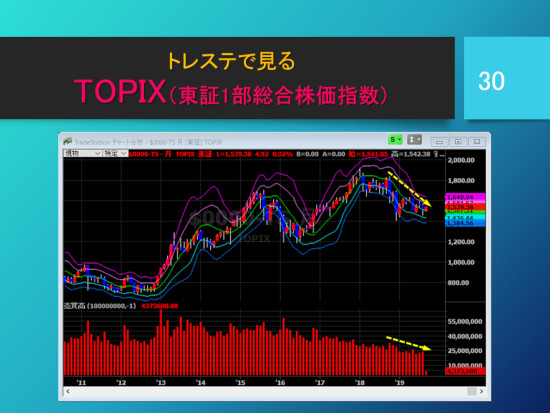Click the B=0.00 bid value
The height and width of the screenshot is (413, 550).
point(308,154)
